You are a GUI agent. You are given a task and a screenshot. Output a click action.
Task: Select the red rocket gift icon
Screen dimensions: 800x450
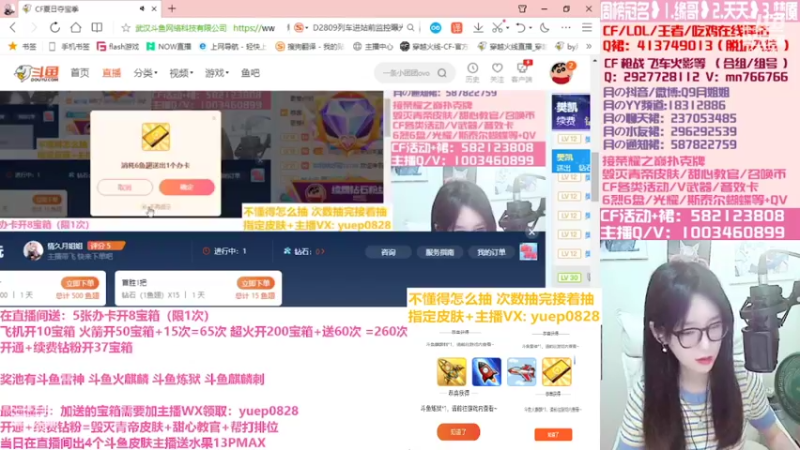pos(486,371)
